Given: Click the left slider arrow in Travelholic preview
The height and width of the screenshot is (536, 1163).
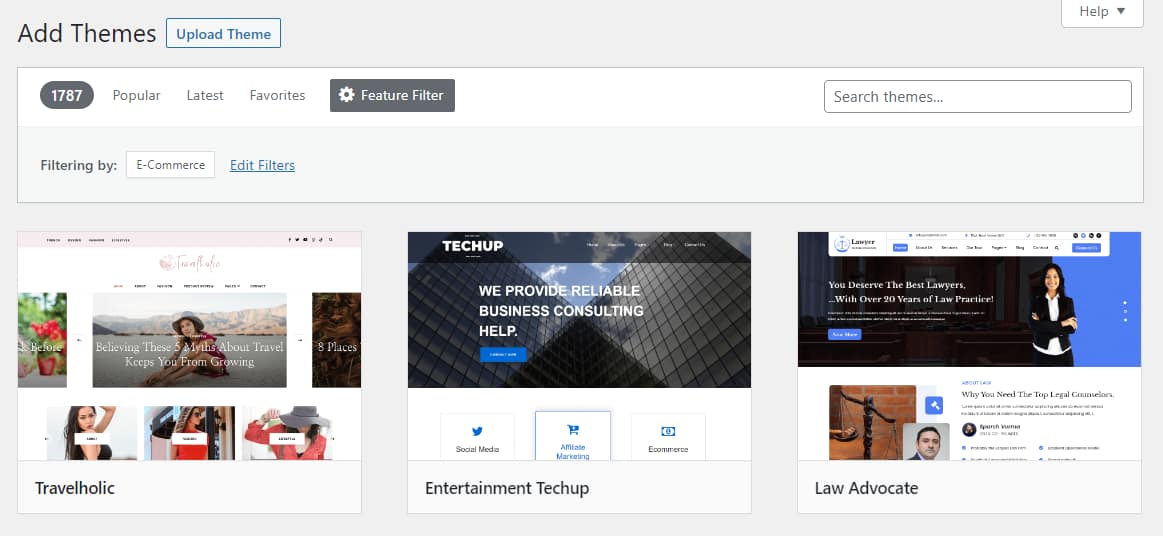Looking at the screenshot, I should tap(79, 340).
